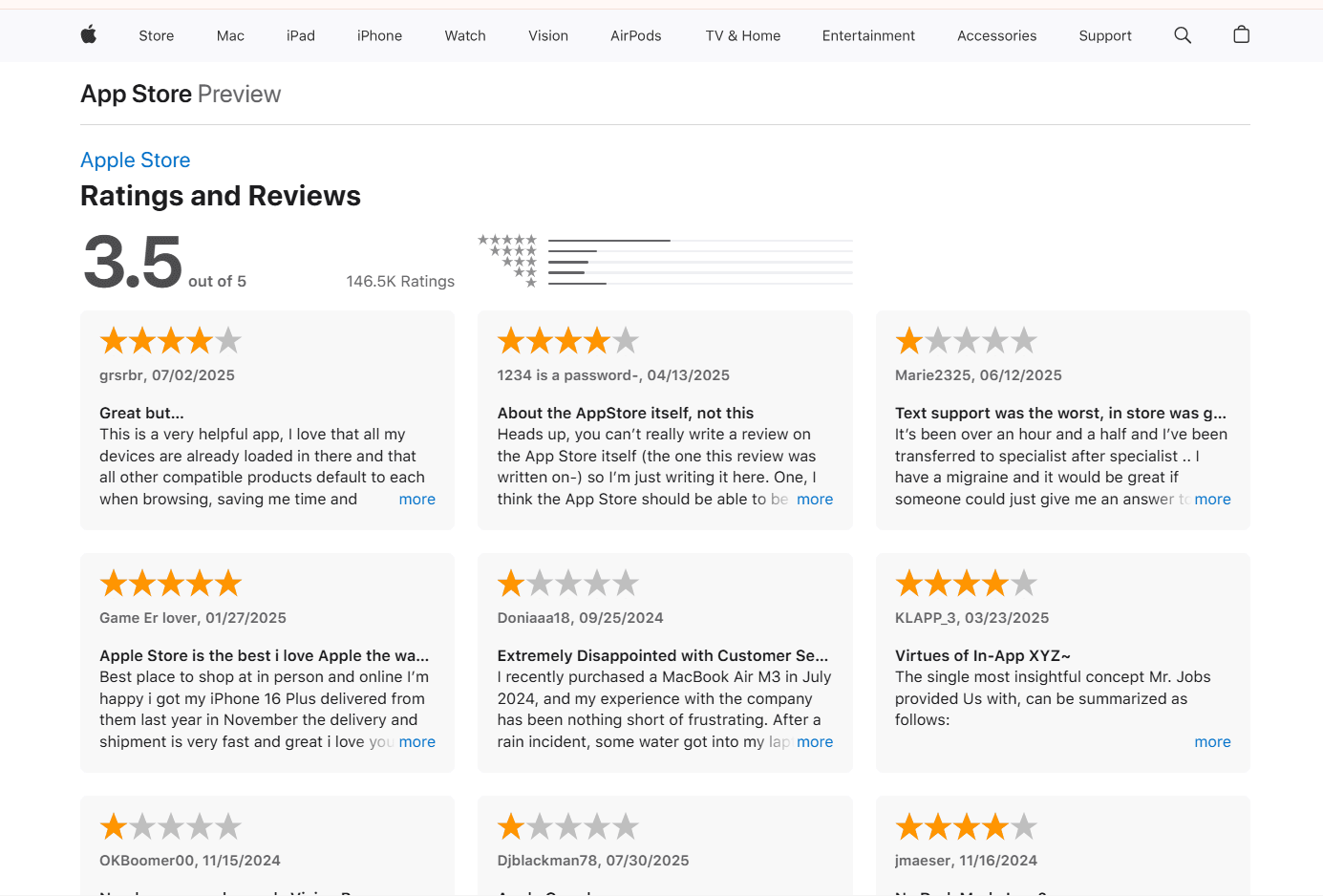The image size is (1323, 896).
Task: Click Marie2325's one-star rating stars
Action: (966, 340)
